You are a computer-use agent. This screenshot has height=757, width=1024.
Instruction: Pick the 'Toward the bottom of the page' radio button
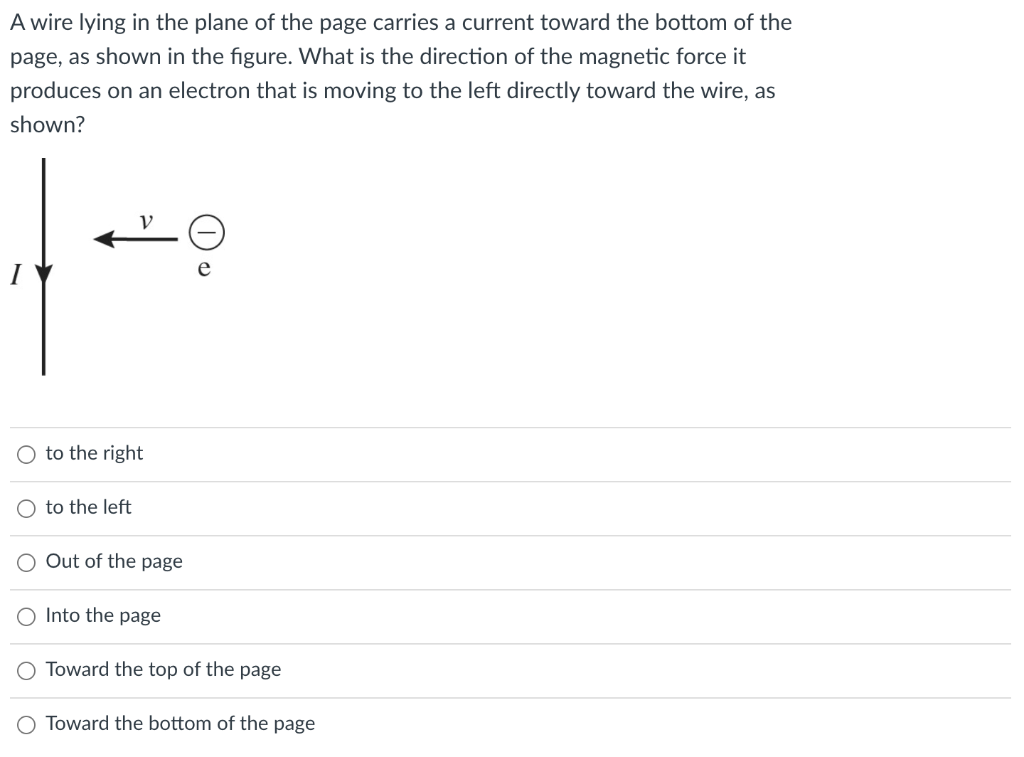pyautogui.click(x=26, y=724)
